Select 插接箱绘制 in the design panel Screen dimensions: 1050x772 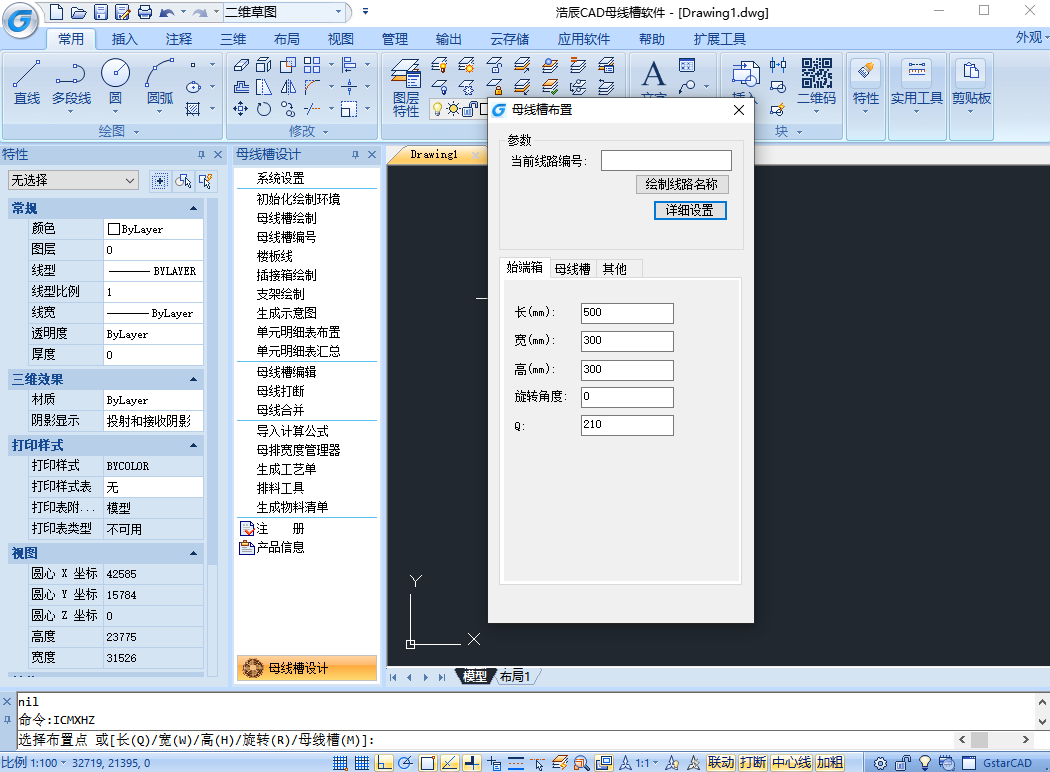click(x=287, y=275)
